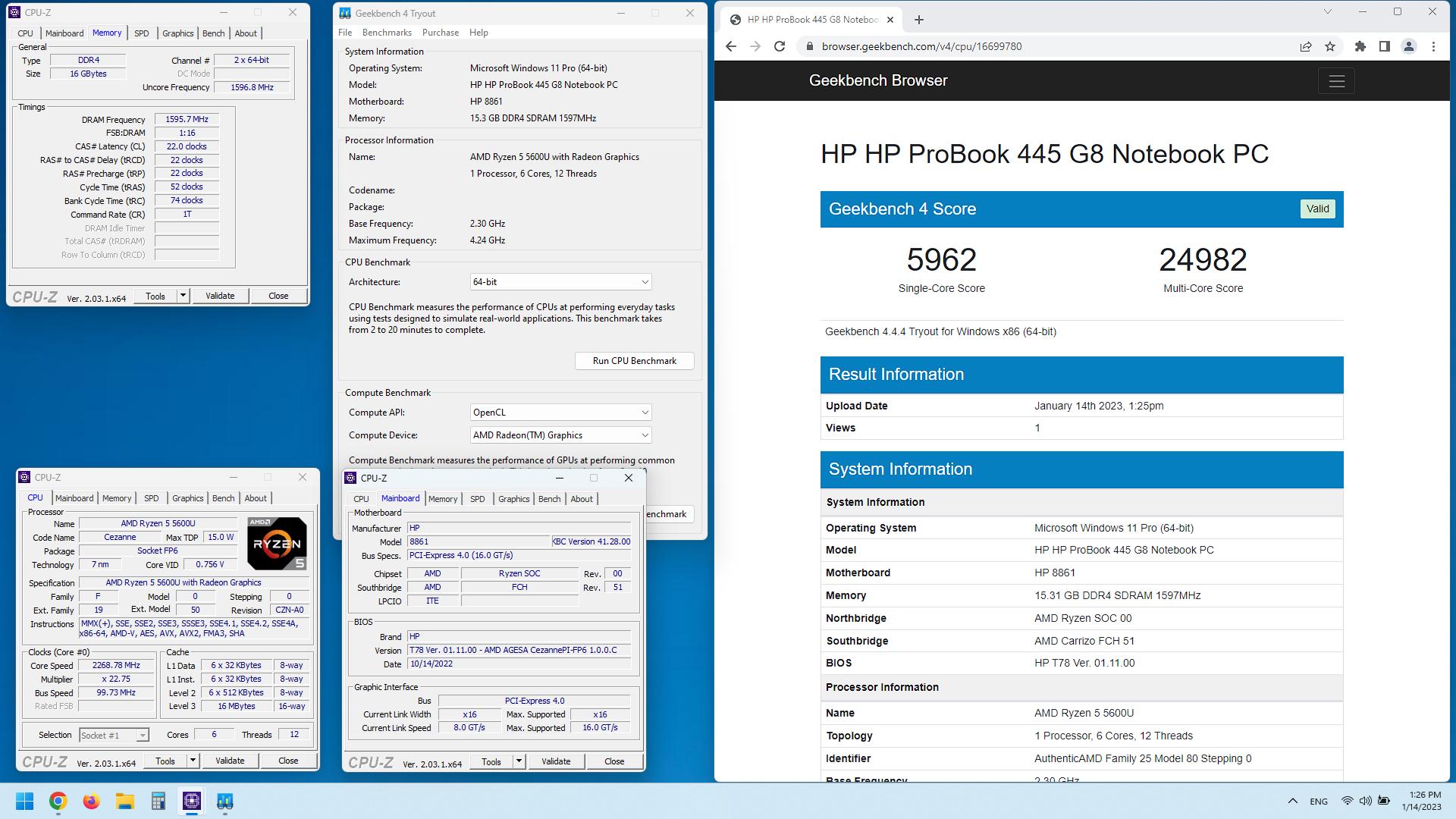The image size is (1456, 819).
Task: Reload the Geekbench results page
Action: coord(780,46)
